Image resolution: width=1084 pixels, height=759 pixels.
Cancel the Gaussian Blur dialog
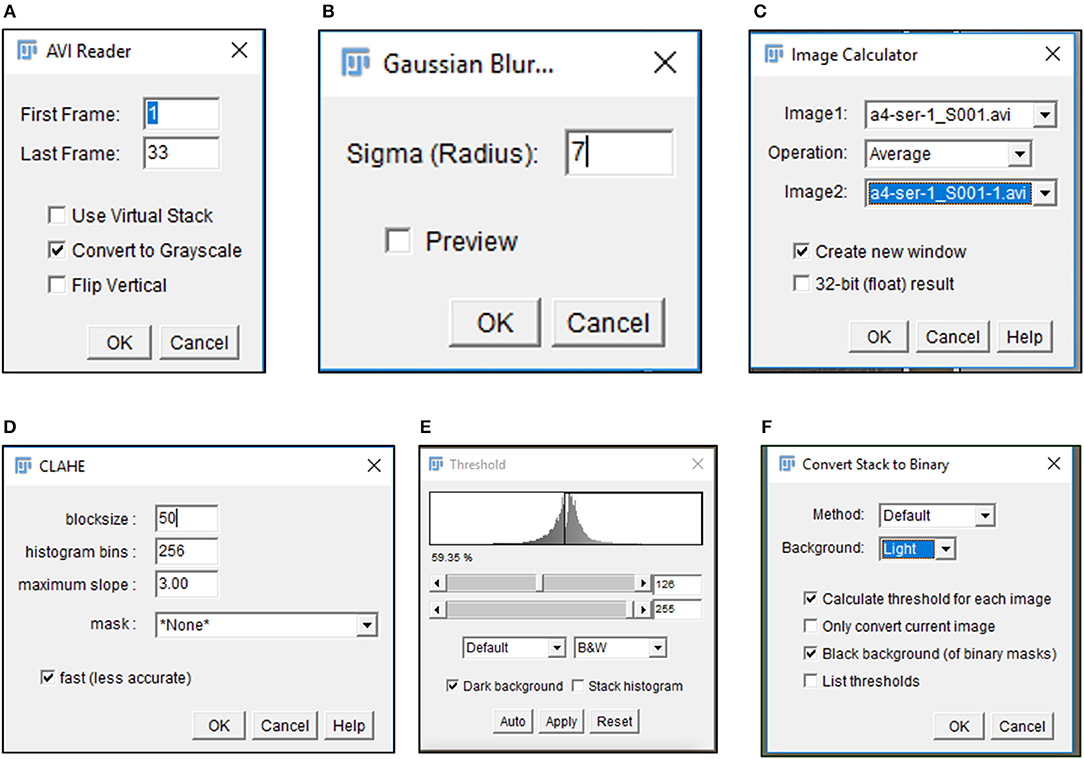[x=608, y=323]
